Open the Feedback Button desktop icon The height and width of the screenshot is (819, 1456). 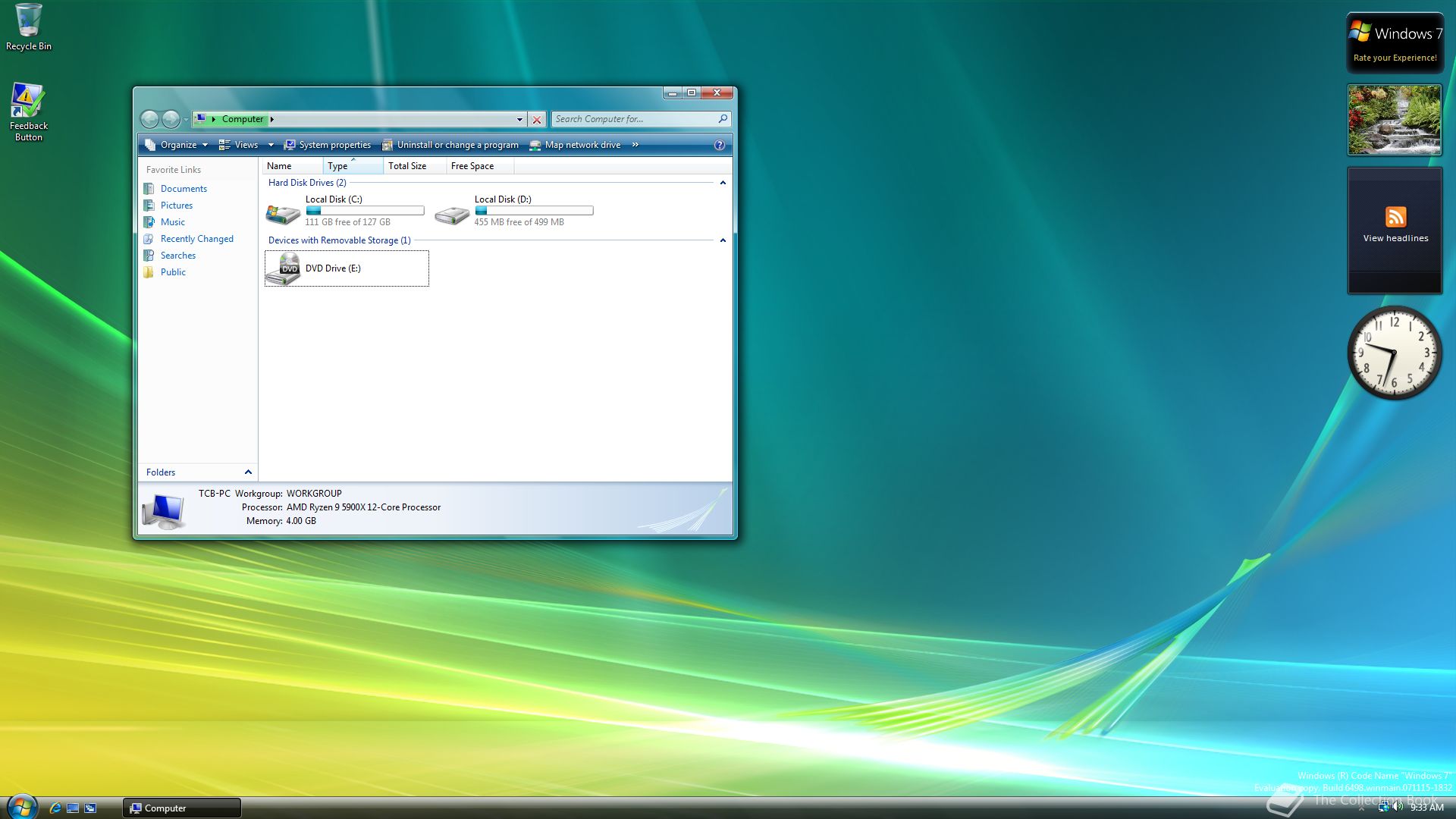click(x=28, y=111)
